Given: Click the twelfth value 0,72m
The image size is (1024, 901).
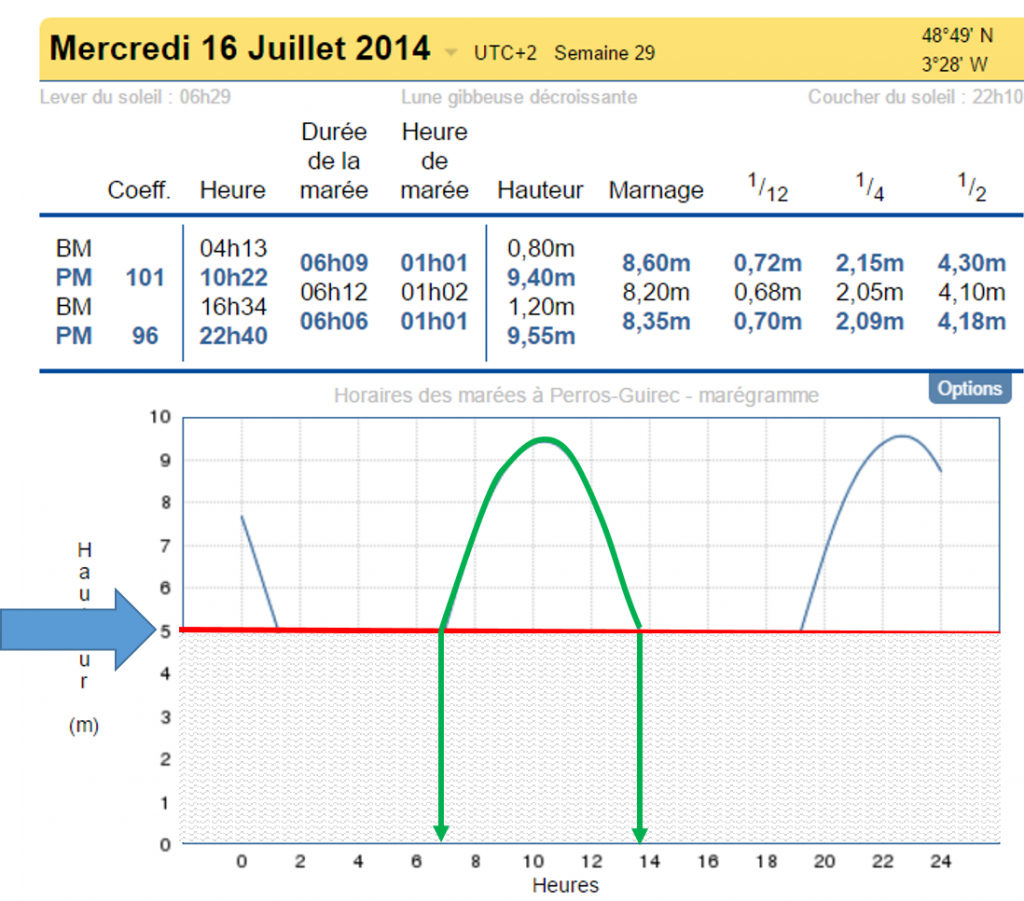Looking at the screenshot, I should (x=767, y=262).
